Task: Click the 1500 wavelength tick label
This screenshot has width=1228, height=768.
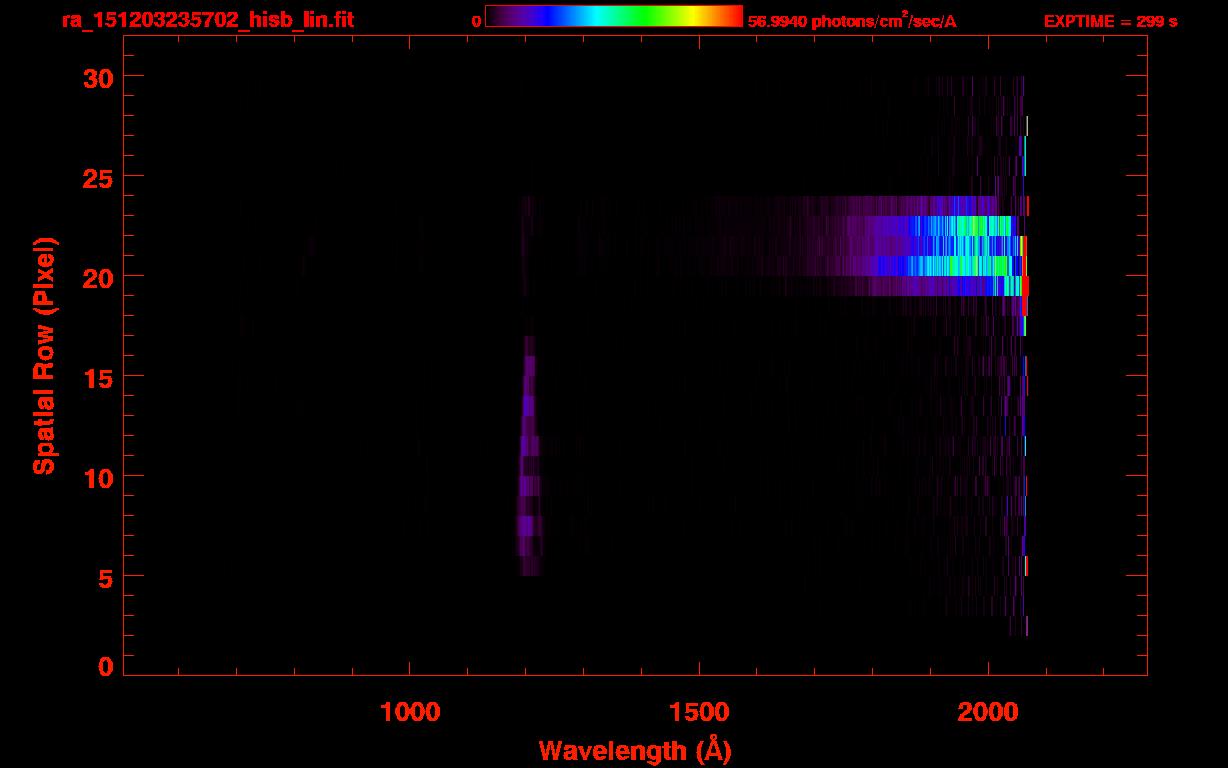Action: coord(699,712)
